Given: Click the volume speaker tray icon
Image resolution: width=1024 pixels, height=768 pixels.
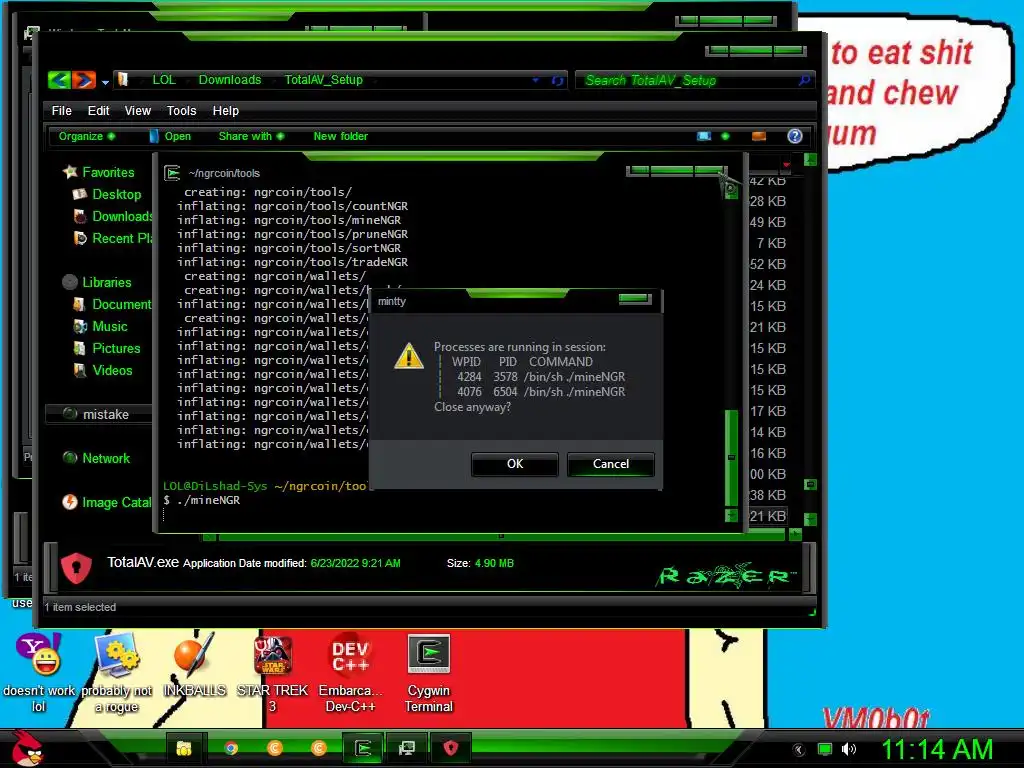Looking at the screenshot, I should [848, 749].
